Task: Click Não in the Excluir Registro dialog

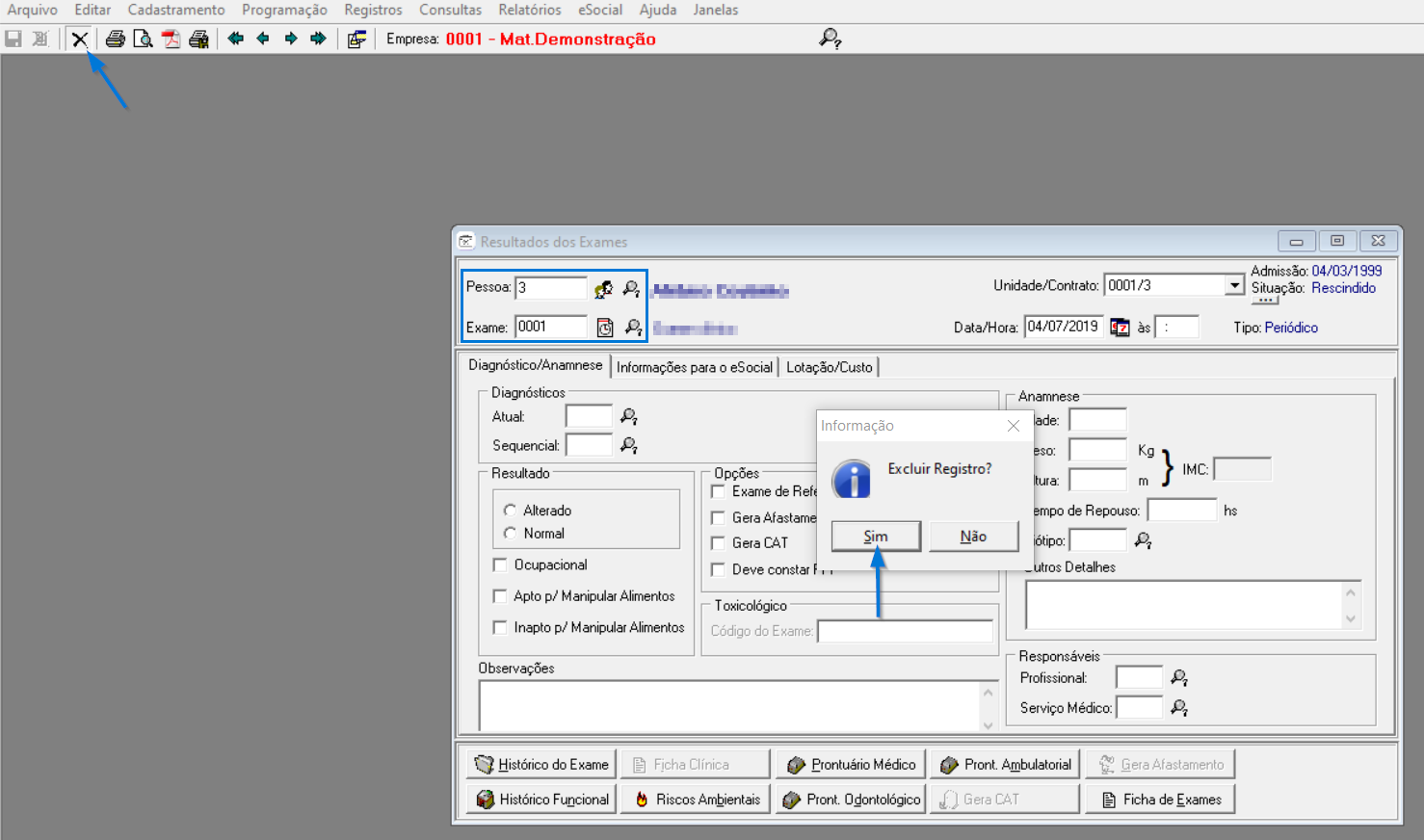Action: coord(973,537)
